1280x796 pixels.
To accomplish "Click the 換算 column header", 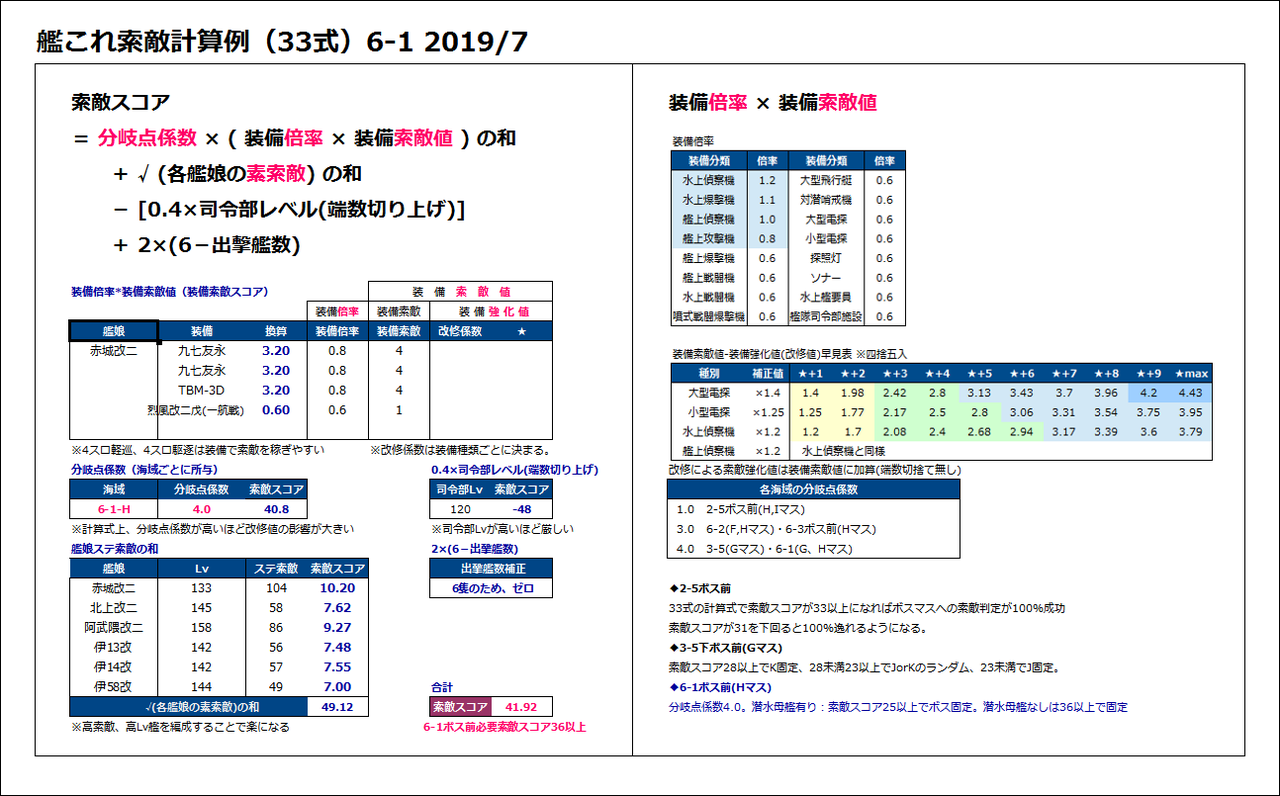I will point(275,331).
